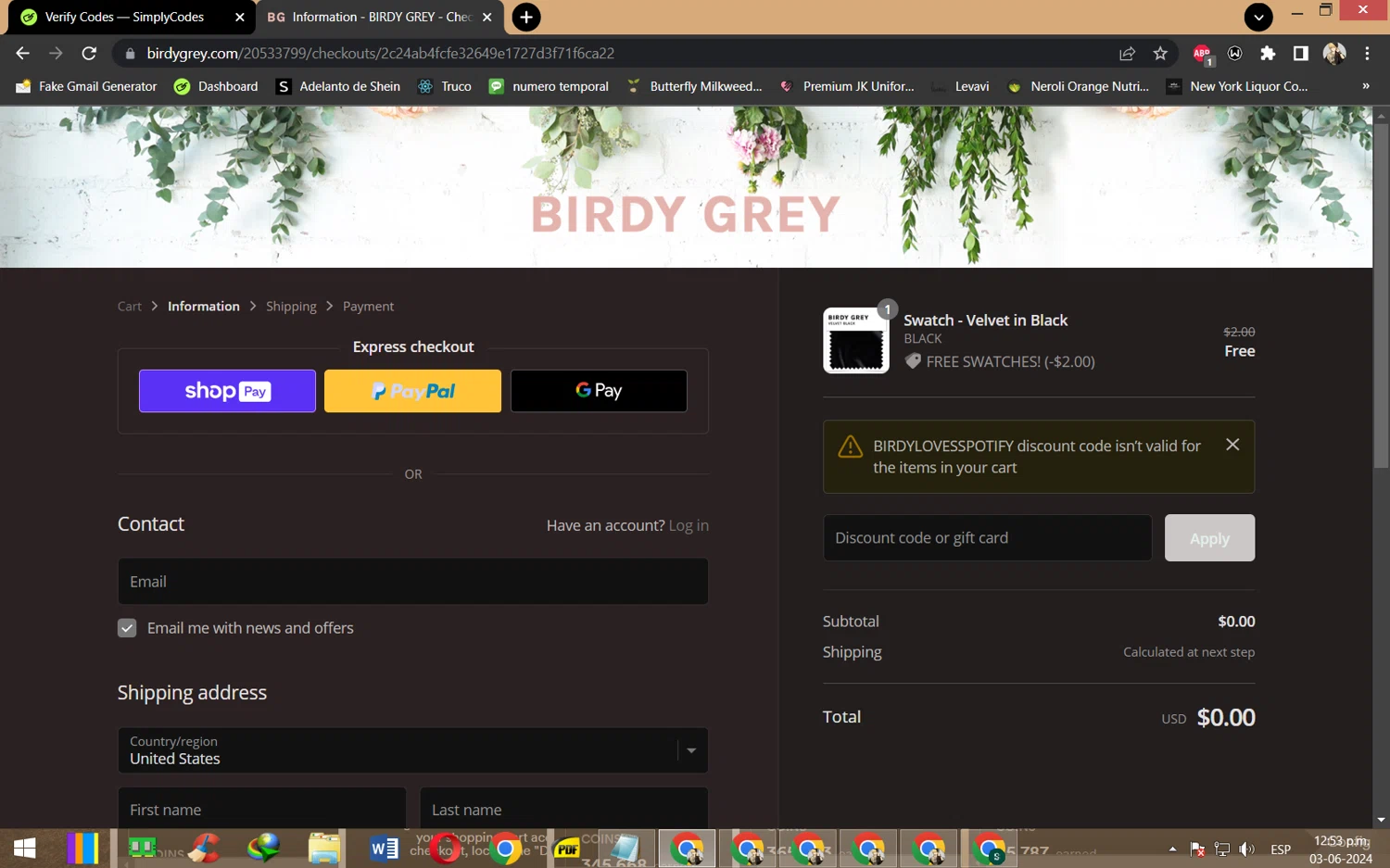Open the Adelanto de Shein bookmark
The height and width of the screenshot is (868, 1390).
coord(338,86)
